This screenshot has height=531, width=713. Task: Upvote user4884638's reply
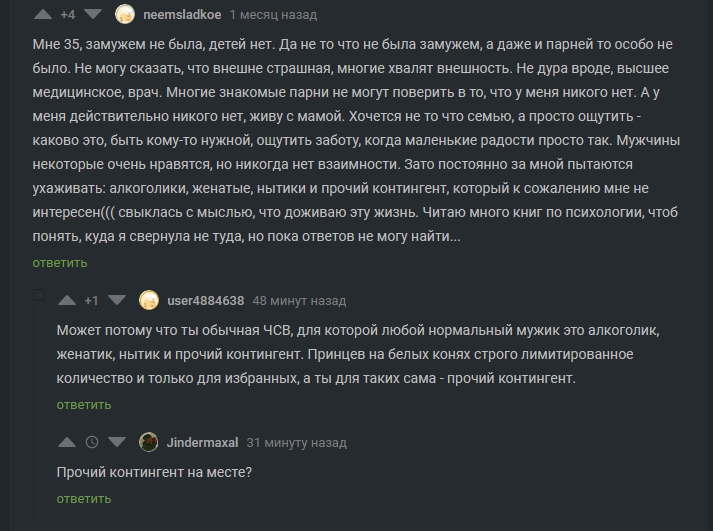[67, 300]
